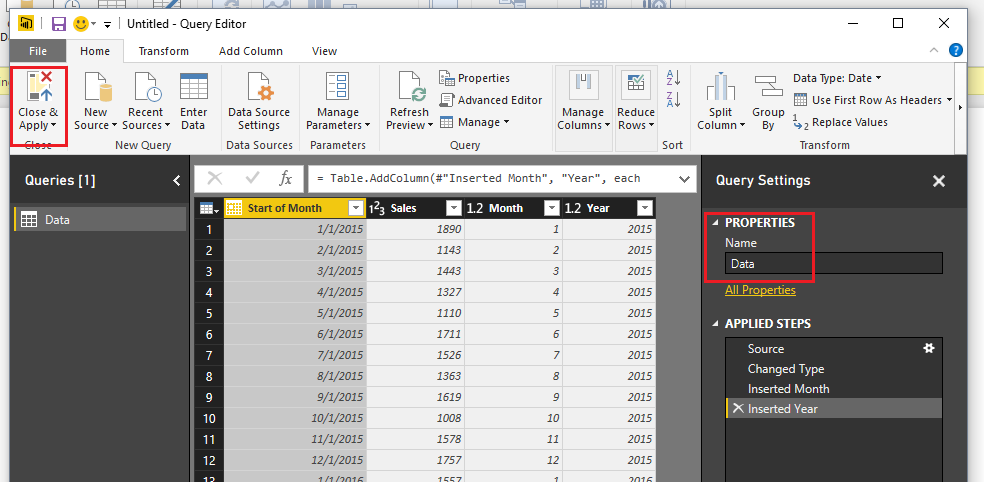984x482 pixels.
Task: Select the Data query in Queries list
Action: [100, 220]
